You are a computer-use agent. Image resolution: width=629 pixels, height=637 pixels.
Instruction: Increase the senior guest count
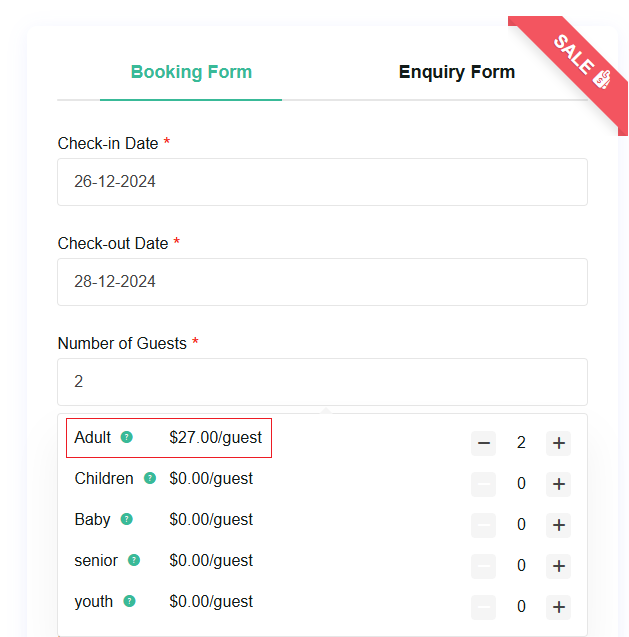click(x=558, y=566)
